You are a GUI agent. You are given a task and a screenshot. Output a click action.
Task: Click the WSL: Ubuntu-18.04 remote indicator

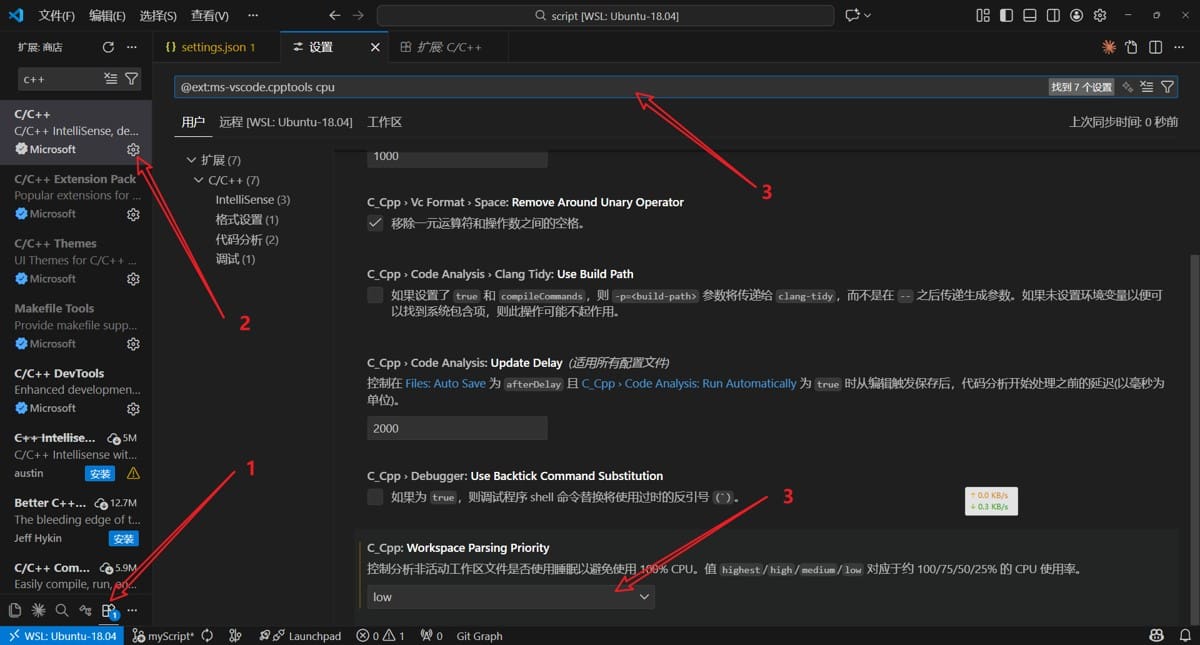62,636
